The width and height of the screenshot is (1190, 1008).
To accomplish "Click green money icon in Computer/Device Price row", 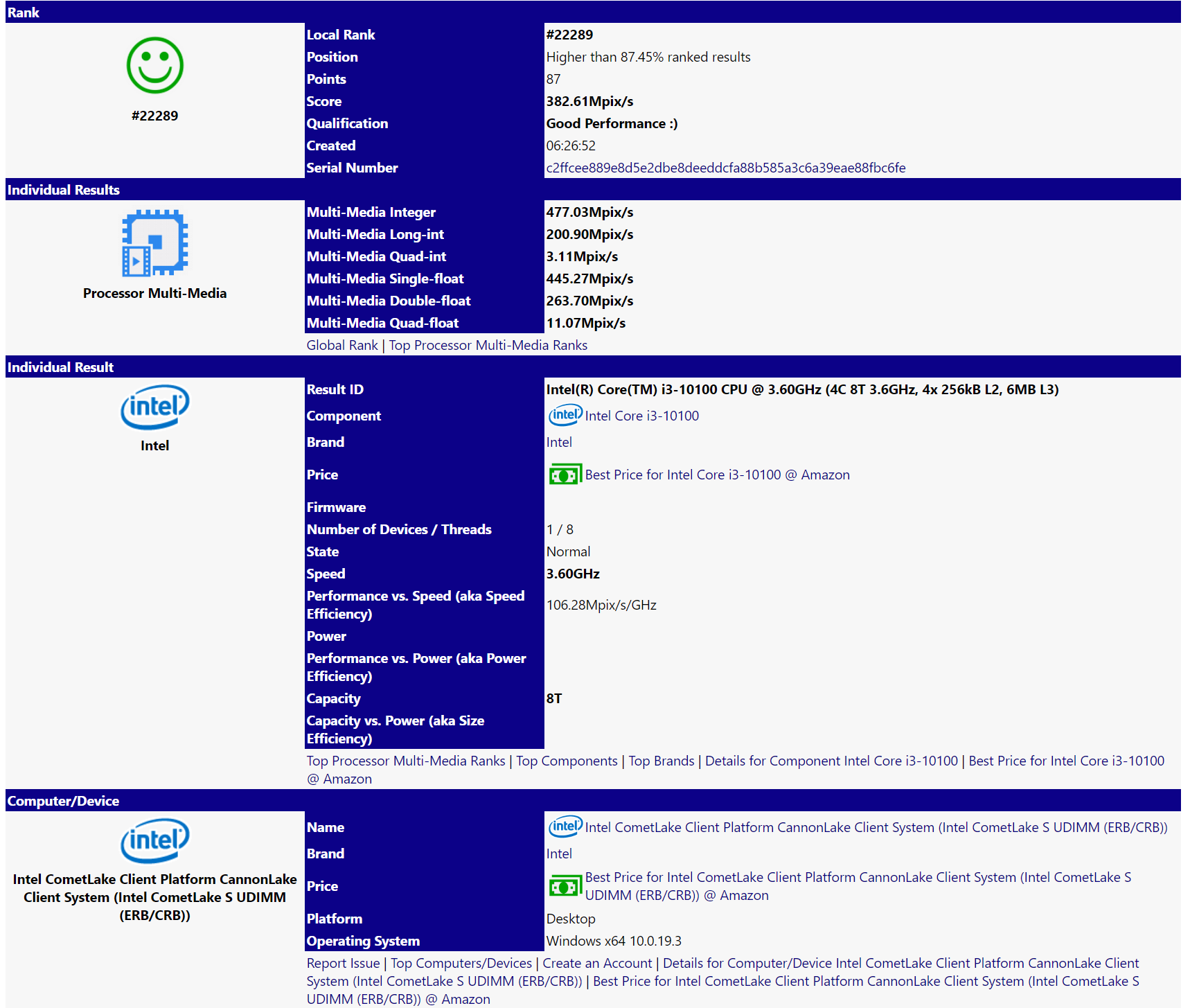I will (x=565, y=886).
